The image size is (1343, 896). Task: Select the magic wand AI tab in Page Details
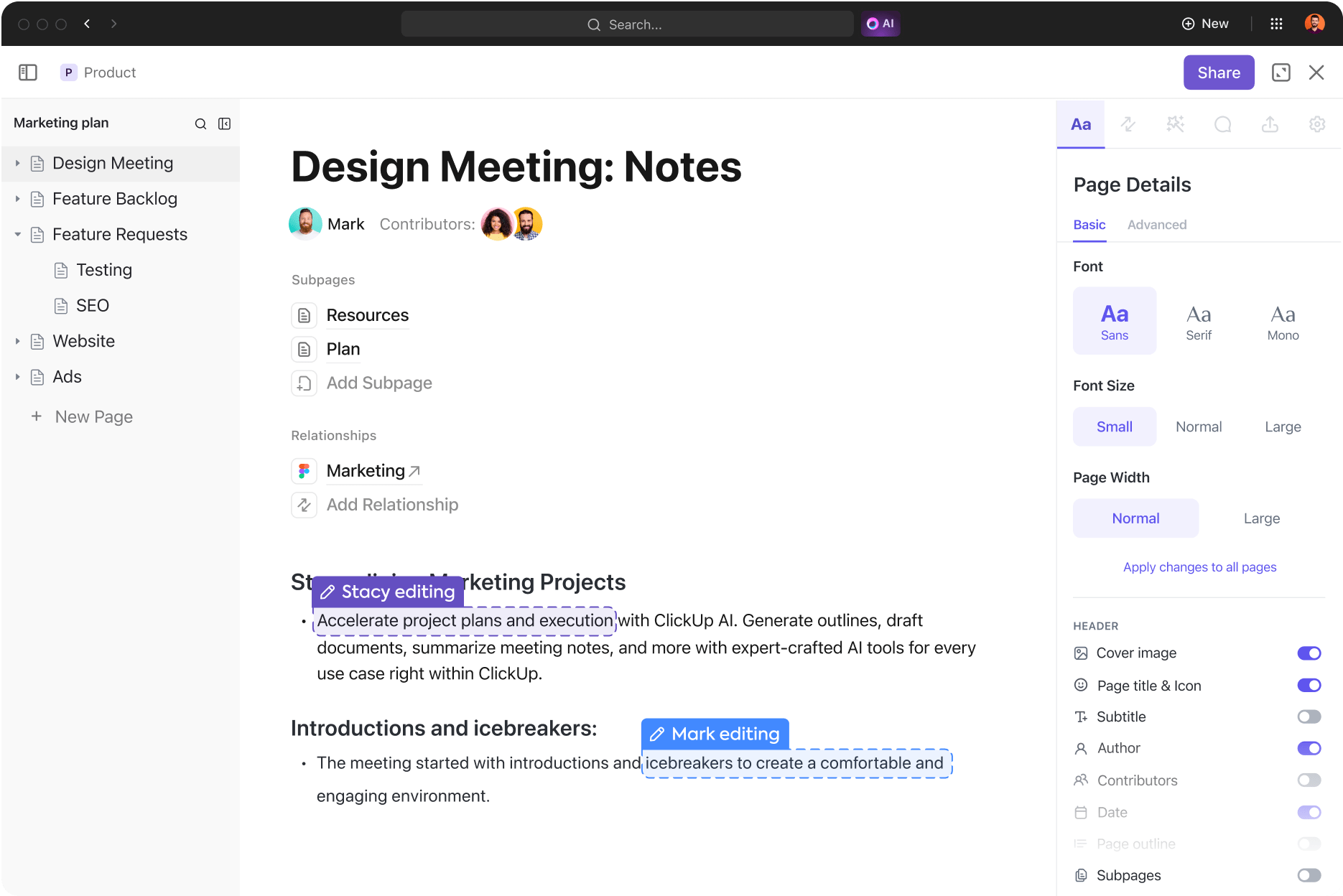1176,124
